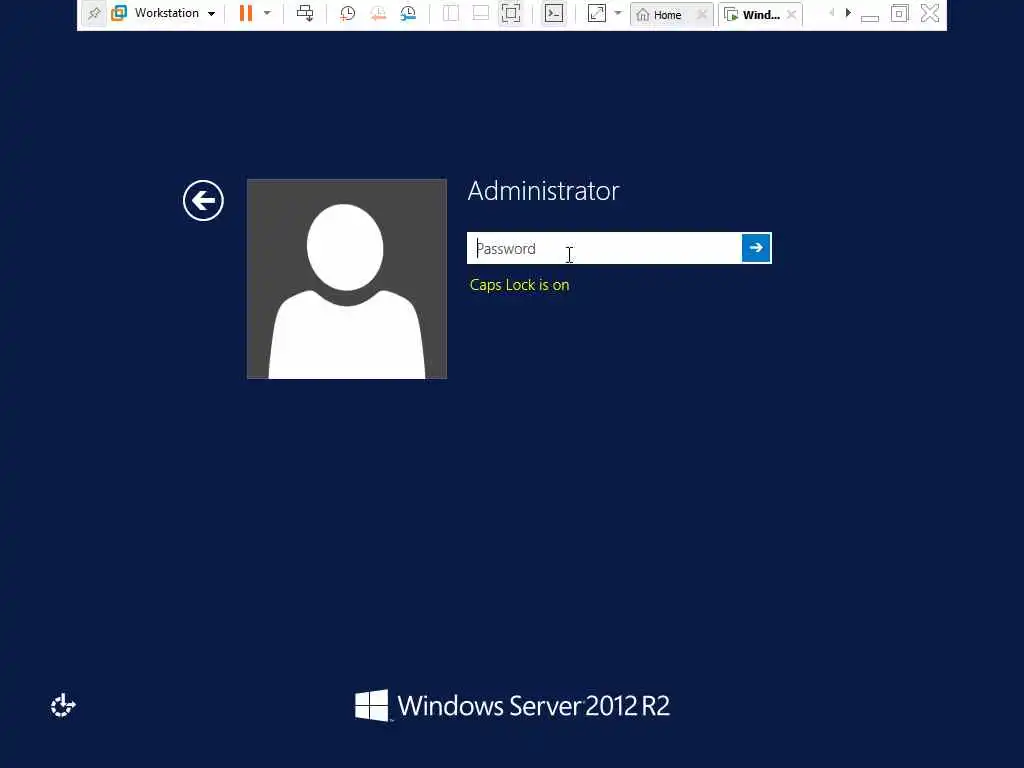The width and height of the screenshot is (1024, 768).
Task: Revert VM to previous snapshot
Action: click(x=378, y=13)
